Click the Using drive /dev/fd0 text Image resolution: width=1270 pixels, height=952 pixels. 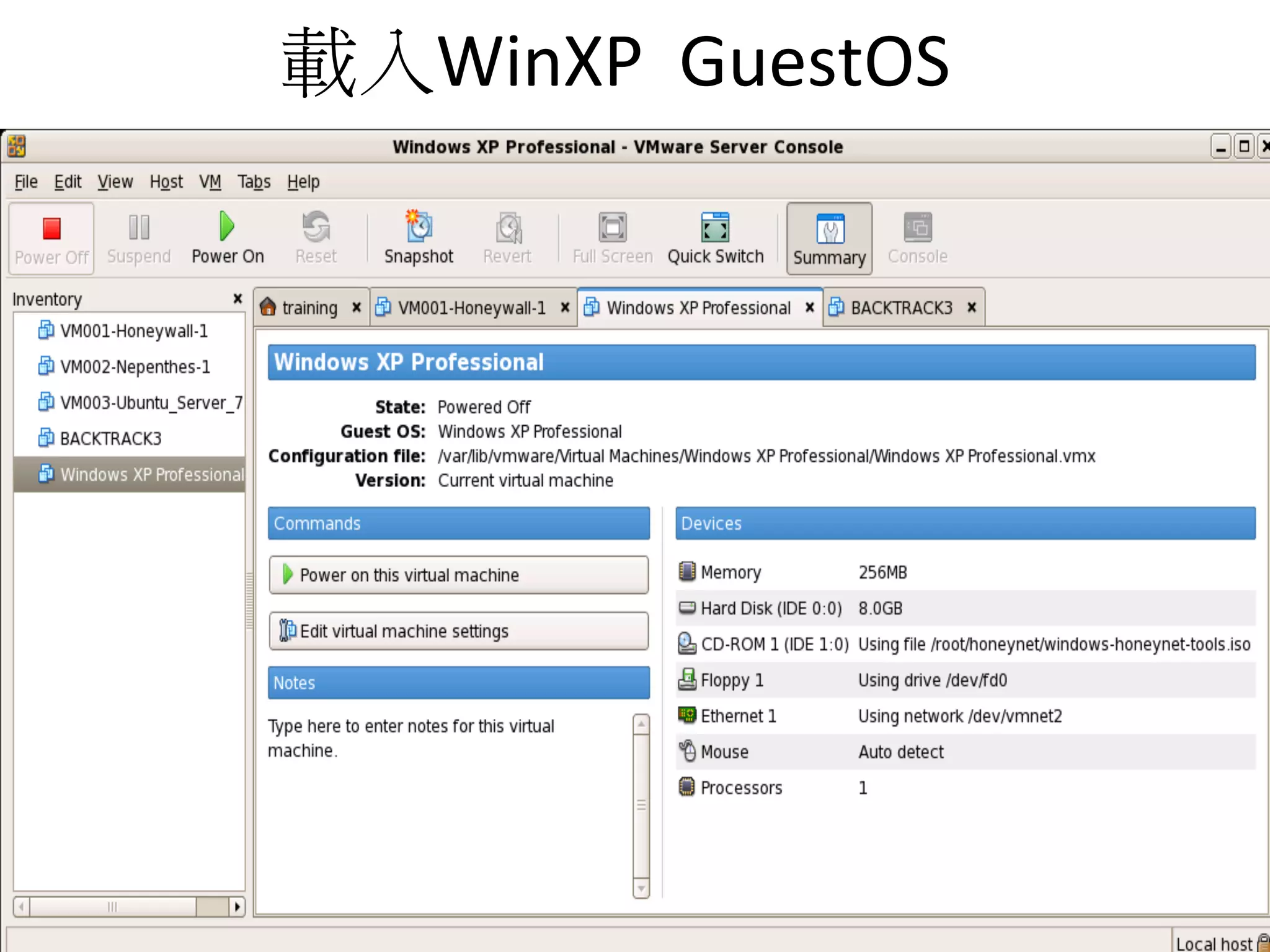coord(933,680)
